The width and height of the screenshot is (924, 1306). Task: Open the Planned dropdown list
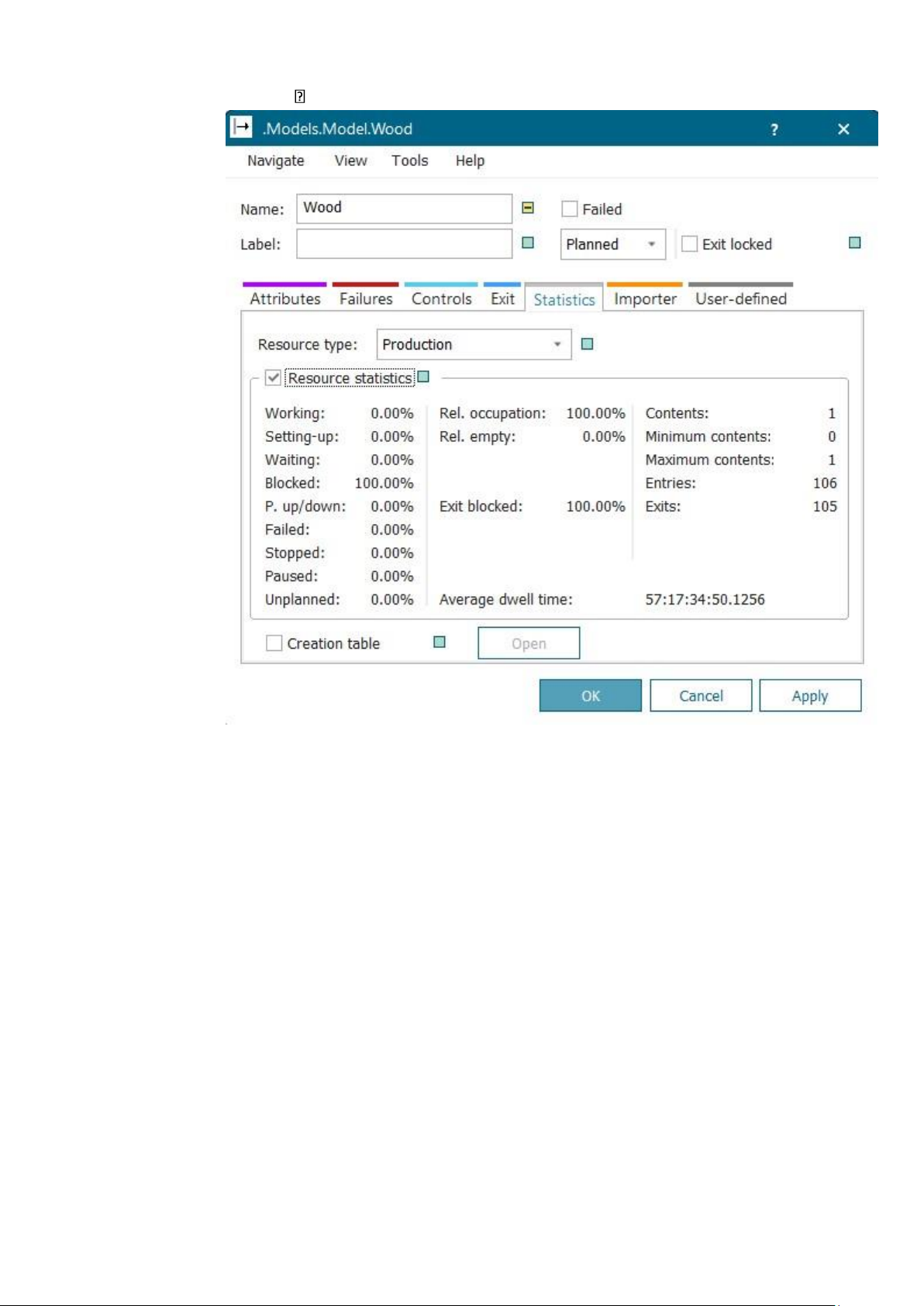pyautogui.click(x=612, y=244)
